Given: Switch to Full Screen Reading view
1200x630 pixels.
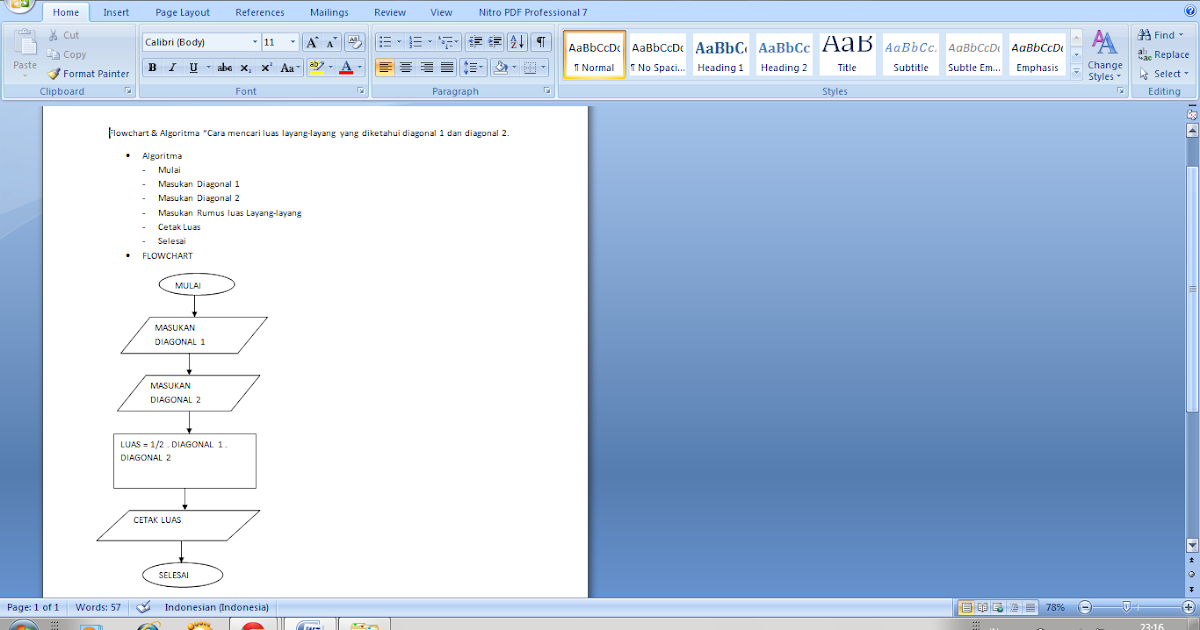Looking at the screenshot, I should tap(982, 607).
